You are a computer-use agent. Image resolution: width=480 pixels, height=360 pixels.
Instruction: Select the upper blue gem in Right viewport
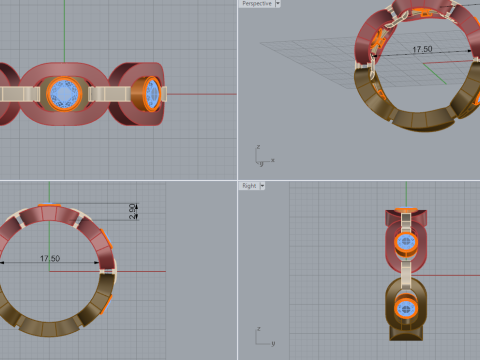coord(406,242)
